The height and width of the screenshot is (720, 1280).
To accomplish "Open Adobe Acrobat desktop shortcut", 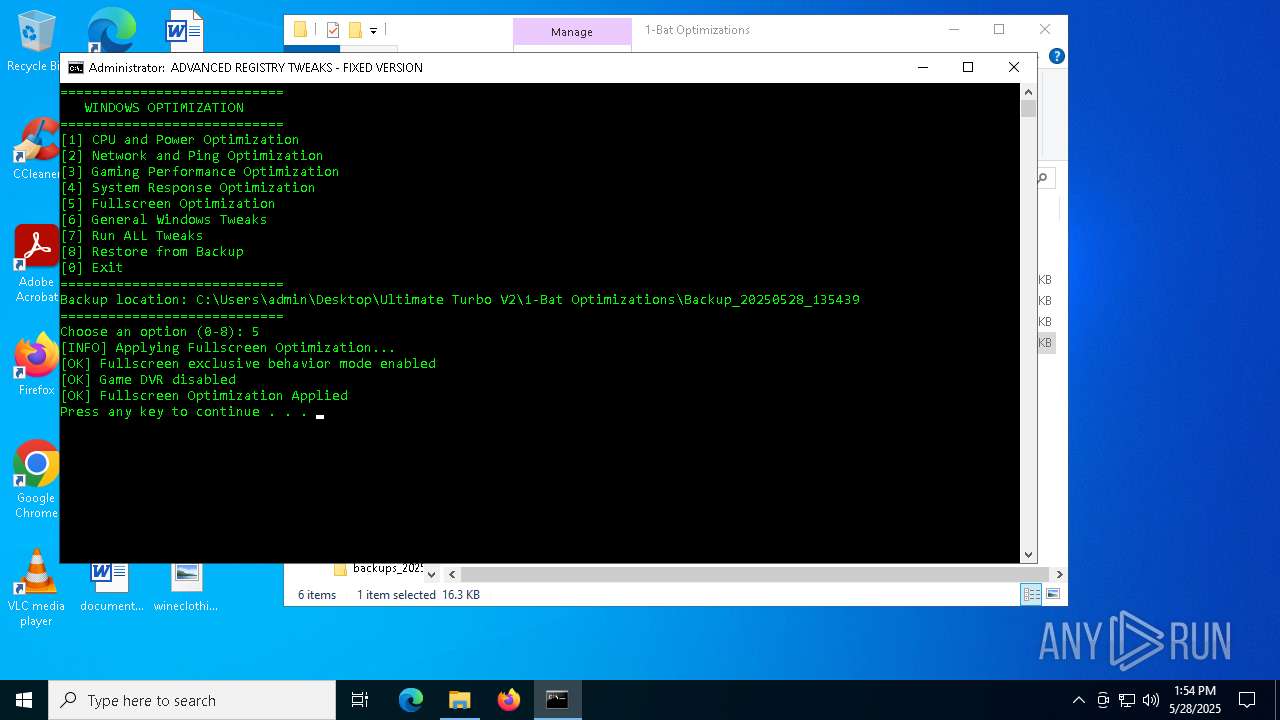I will [x=36, y=264].
